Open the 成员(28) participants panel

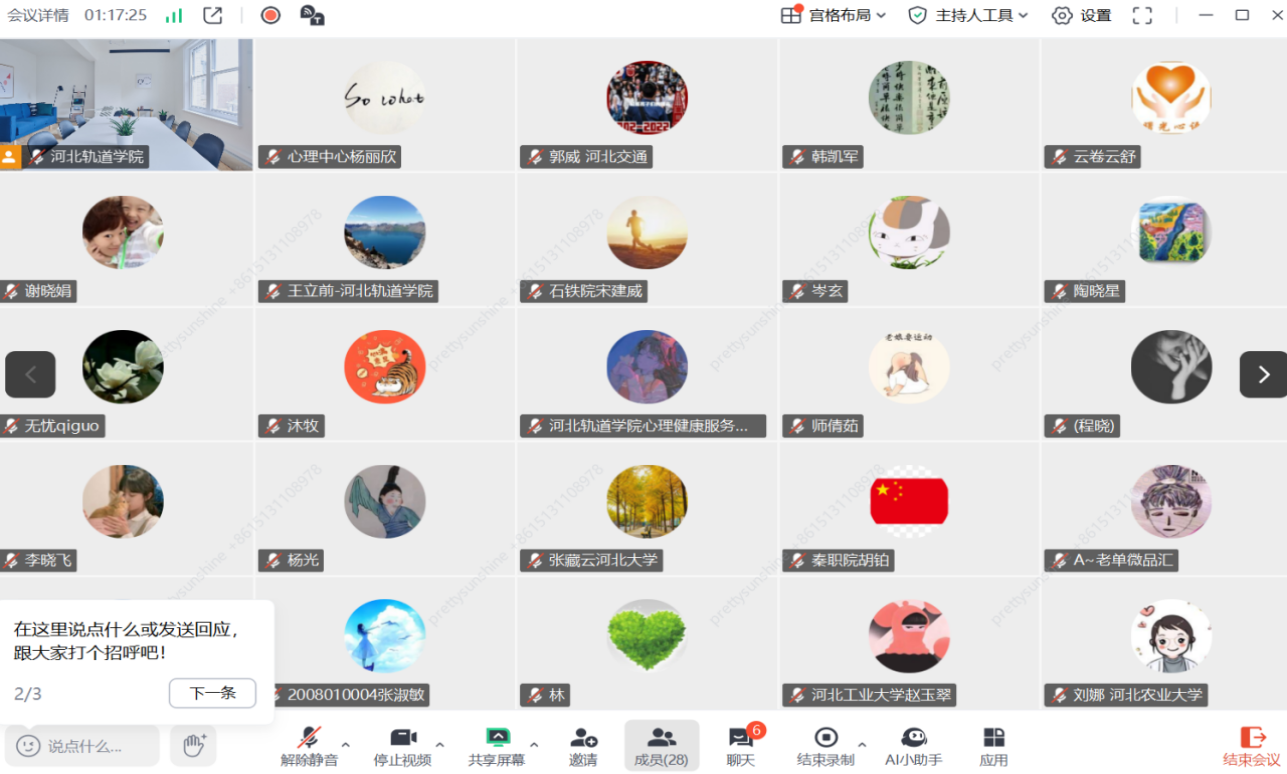pyautogui.click(x=661, y=746)
